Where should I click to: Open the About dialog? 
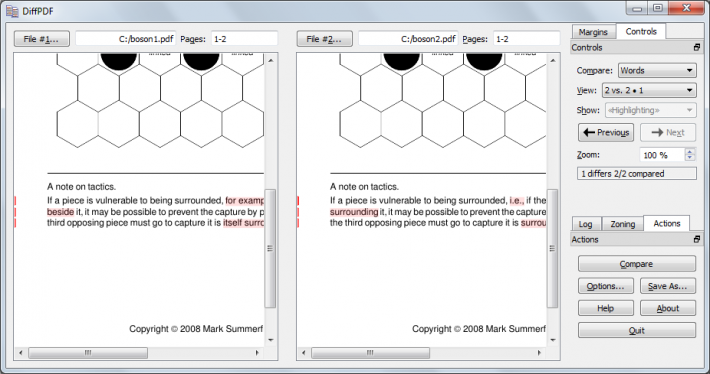click(668, 308)
